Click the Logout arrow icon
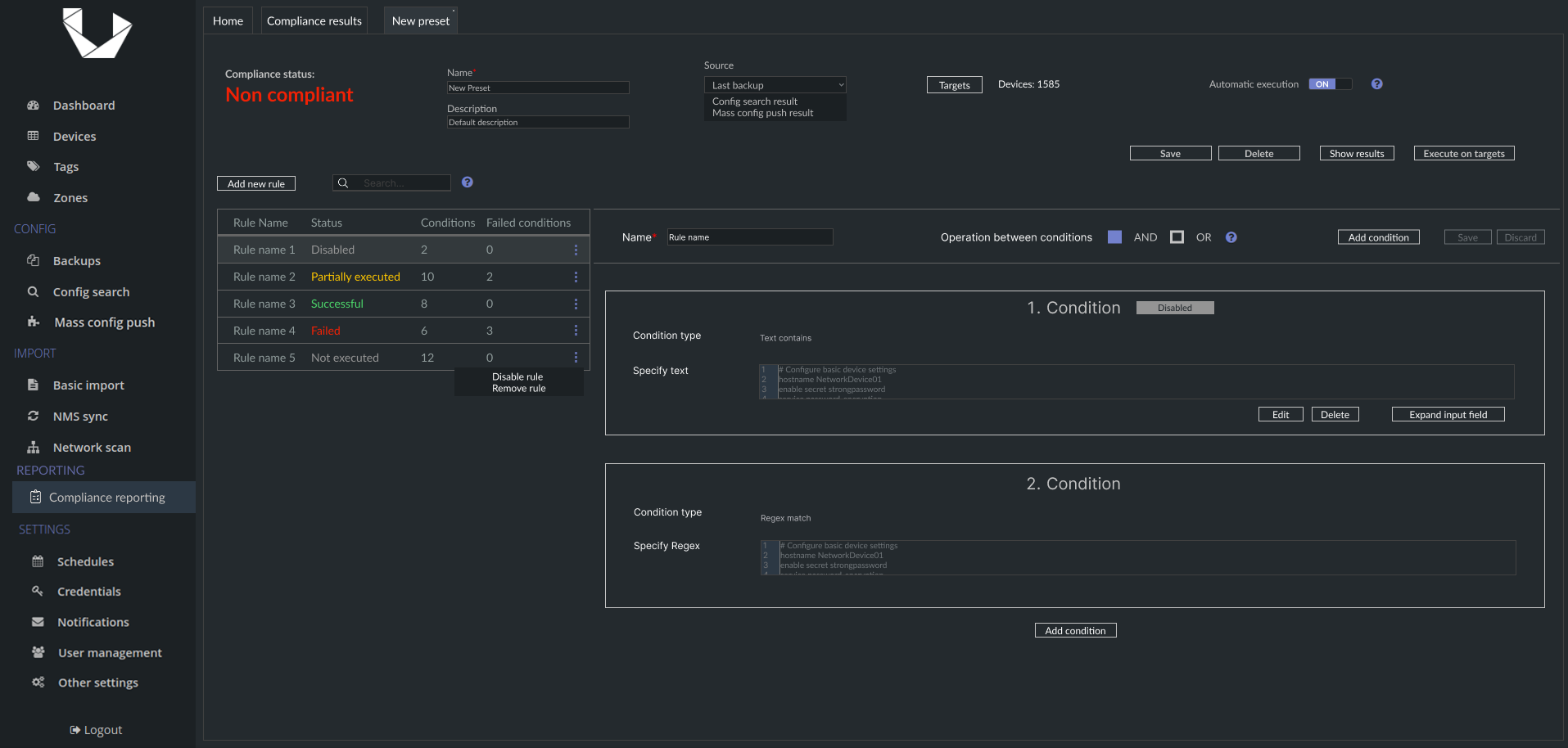 (x=75, y=730)
